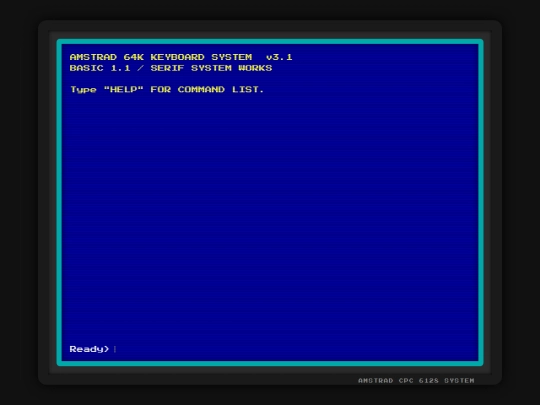540x405 pixels.
Task: Click the Type "HELP" FOR COMMAND LIST text
Action: click(x=167, y=90)
